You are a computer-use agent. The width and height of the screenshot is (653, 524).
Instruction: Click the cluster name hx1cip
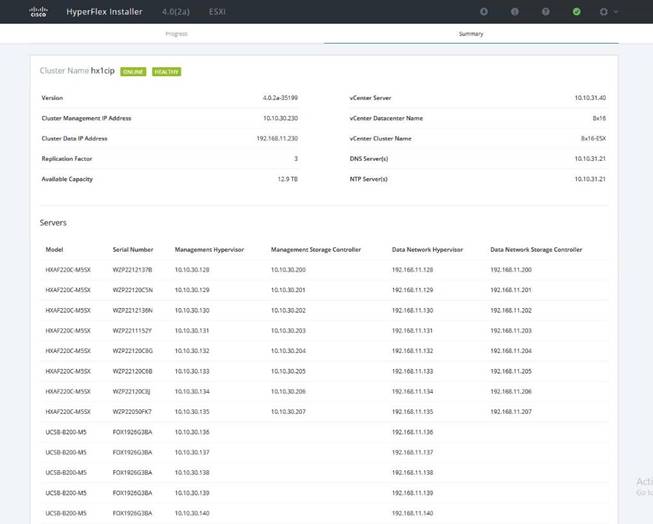102,71
